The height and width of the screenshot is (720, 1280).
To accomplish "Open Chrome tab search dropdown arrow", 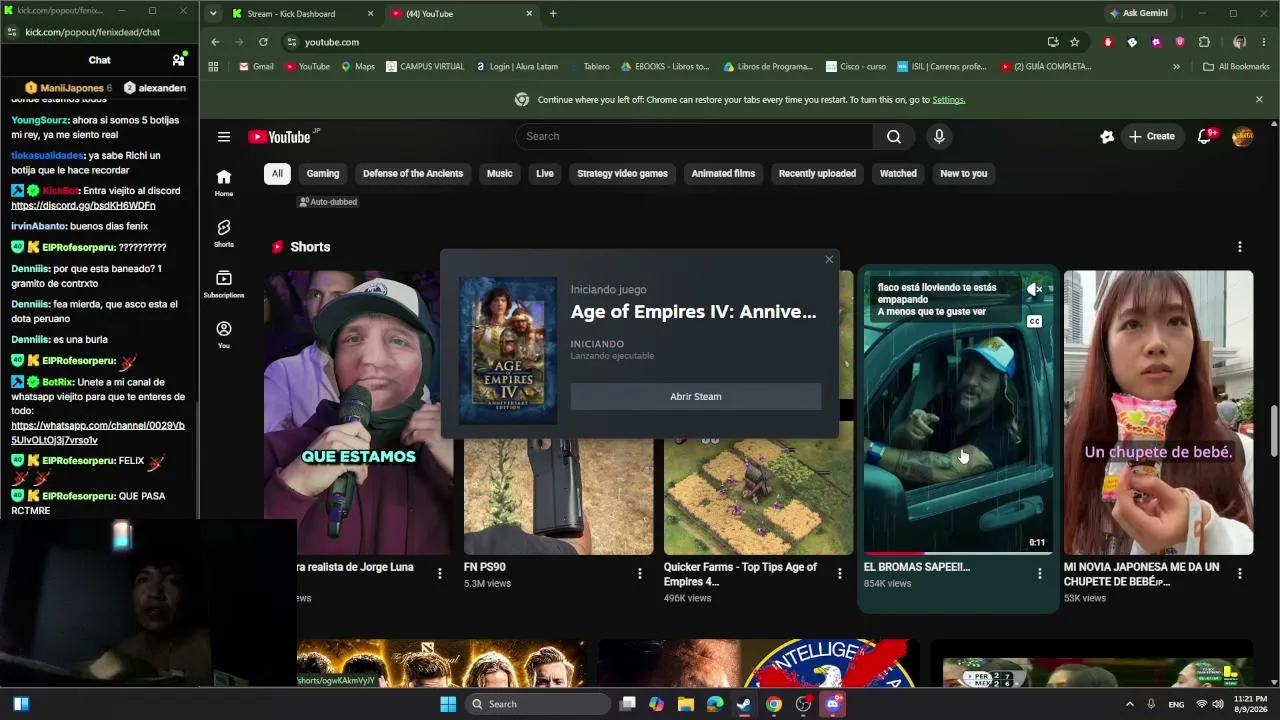I will (x=212, y=14).
